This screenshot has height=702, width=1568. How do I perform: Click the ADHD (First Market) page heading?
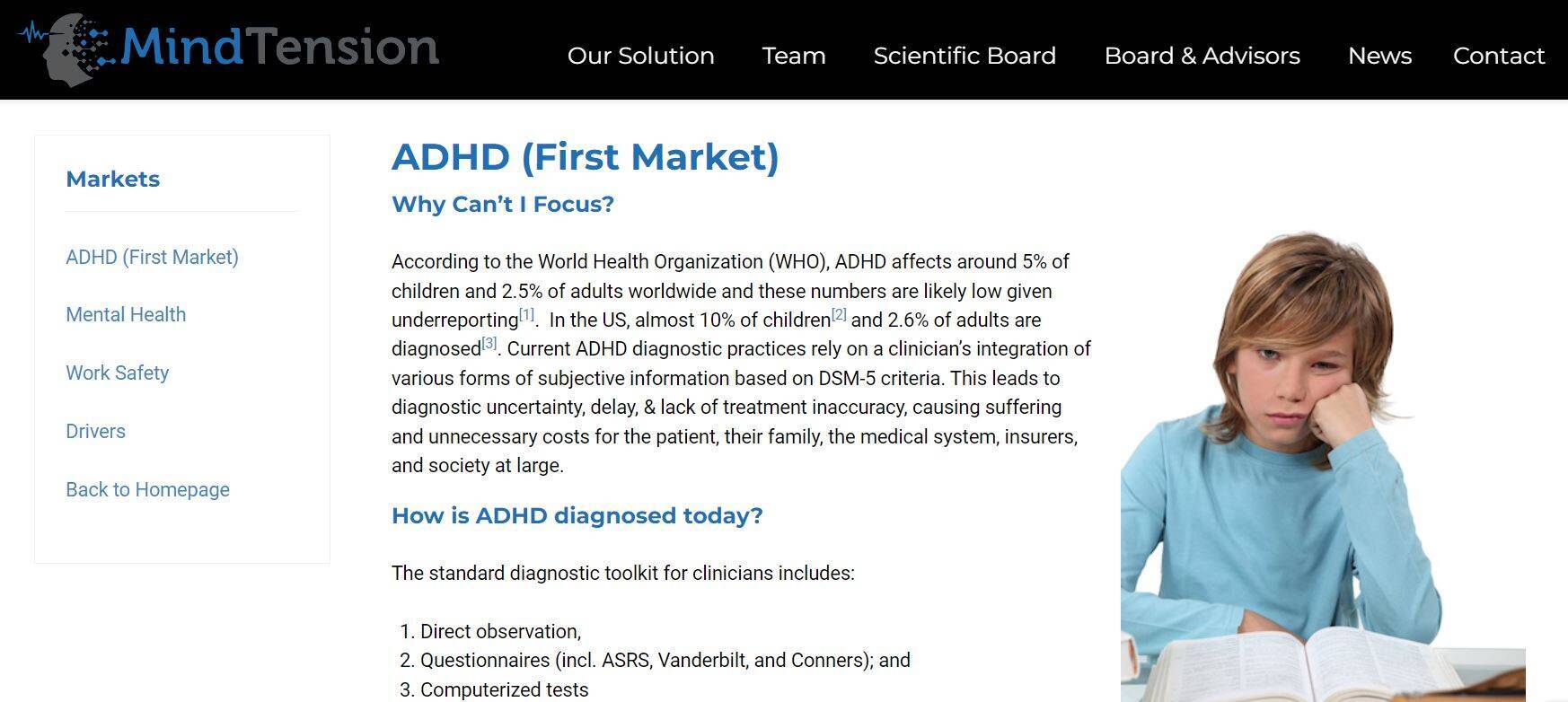click(x=585, y=157)
